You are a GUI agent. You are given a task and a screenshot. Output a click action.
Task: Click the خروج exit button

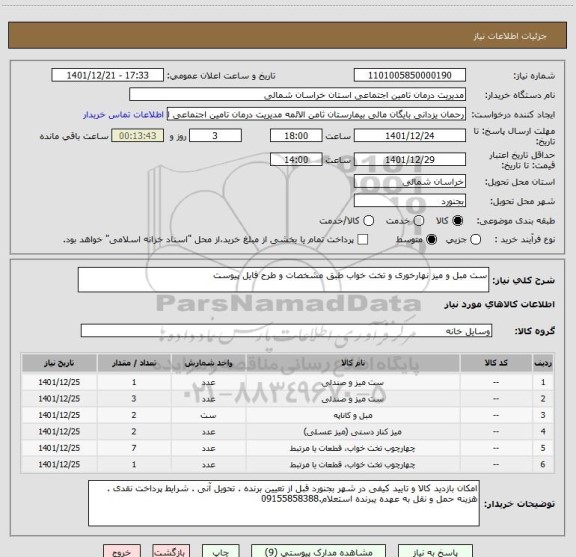(122, 552)
